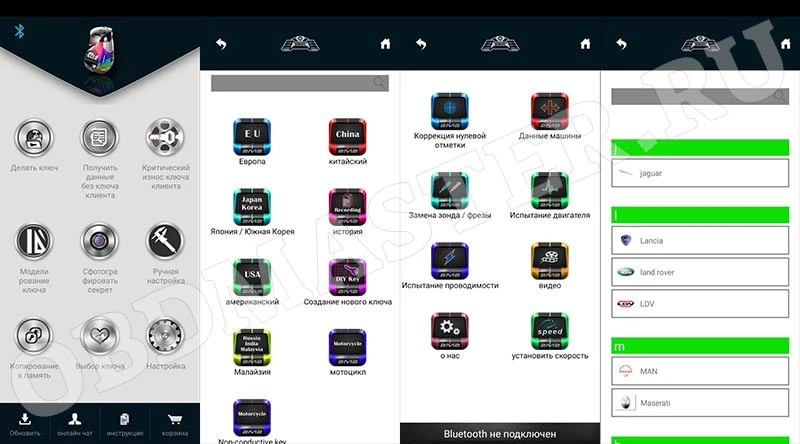Select американский USA region
The image size is (800, 444).
click(252, 277)
